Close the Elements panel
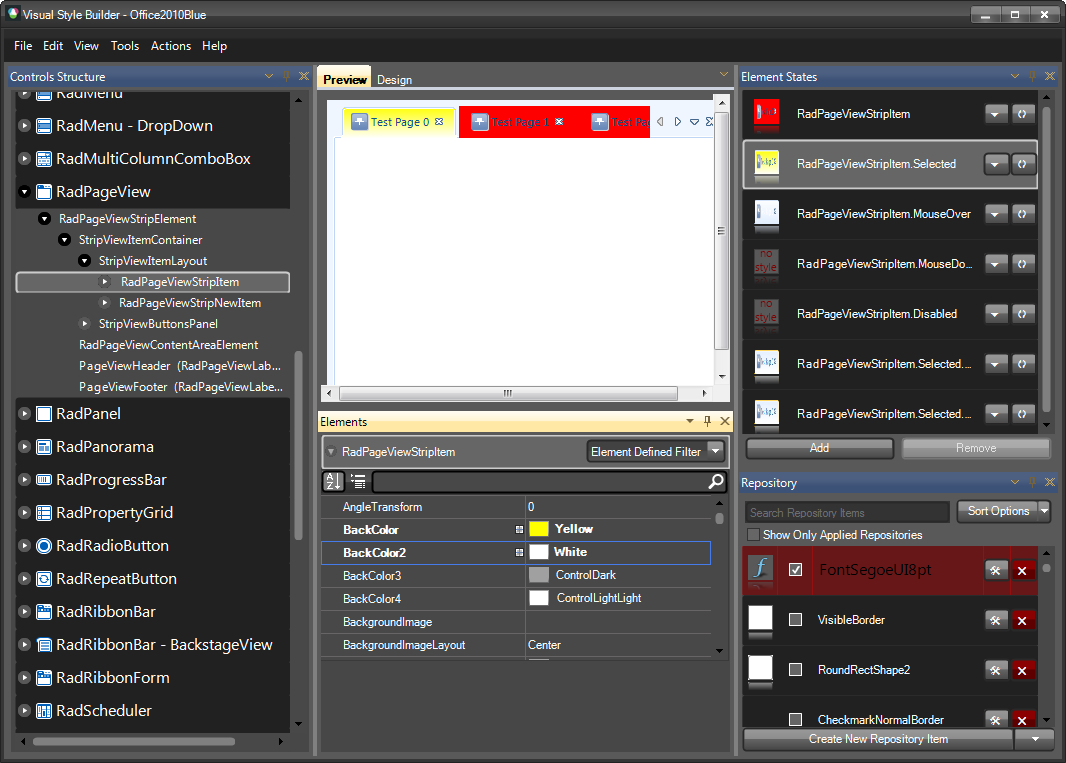1066x763 pixels. tap(725, 422)
